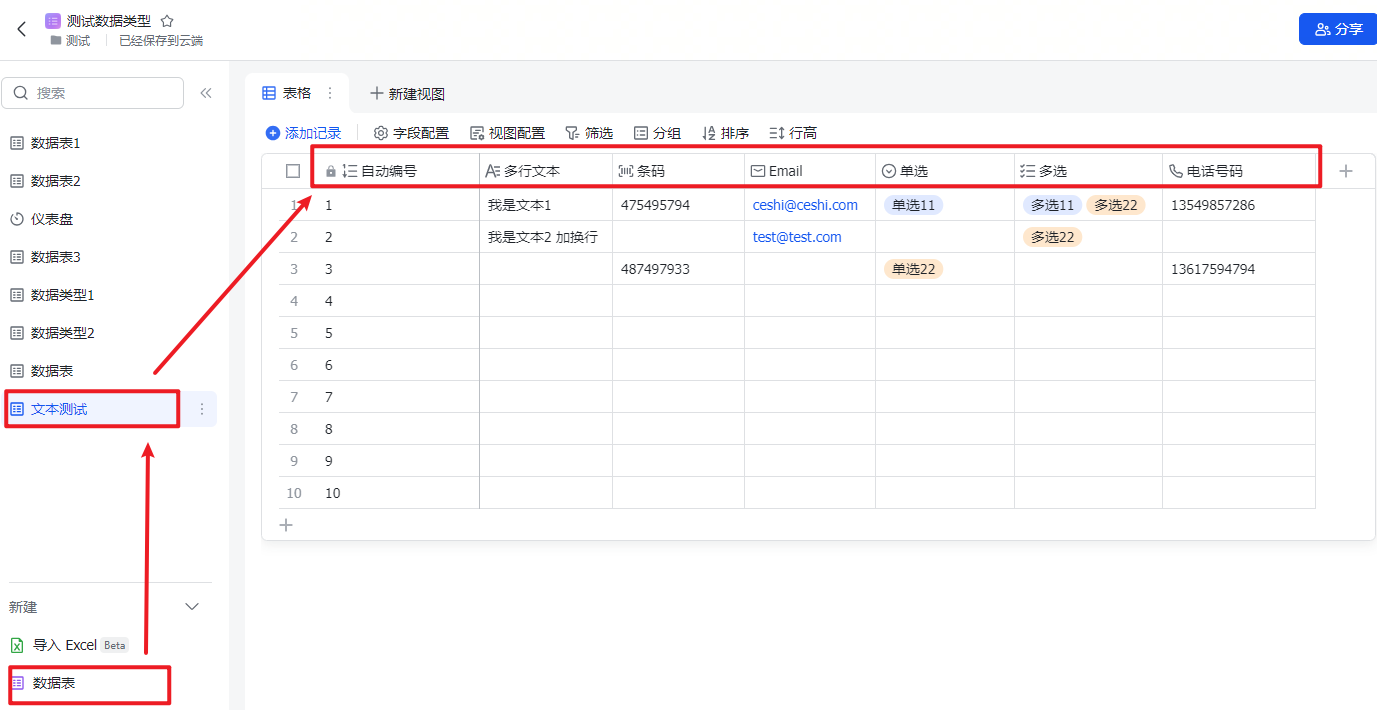This screenshot has width=1377, height=710.
Task: Toggle the select-all rows checkbox
Action: pos(293,171)
